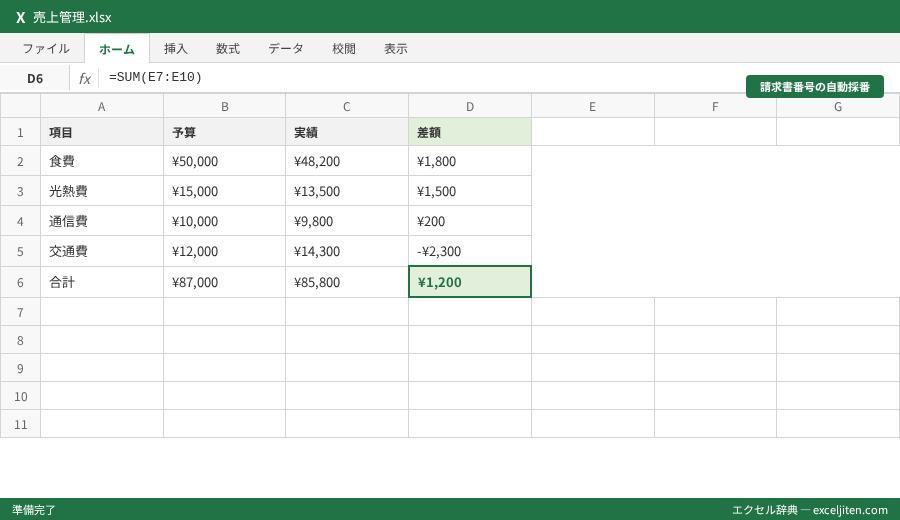Select the 通信費 cell
The width and height of the screenshot is (900, 520).
102,221
